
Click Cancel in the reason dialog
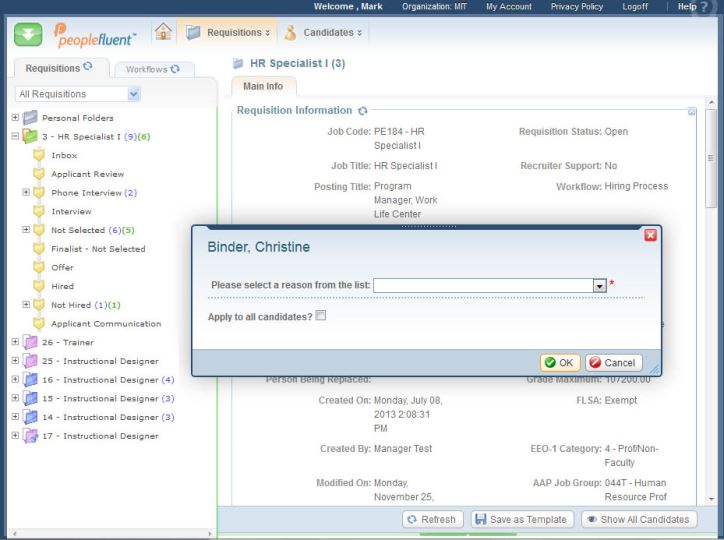613,362
